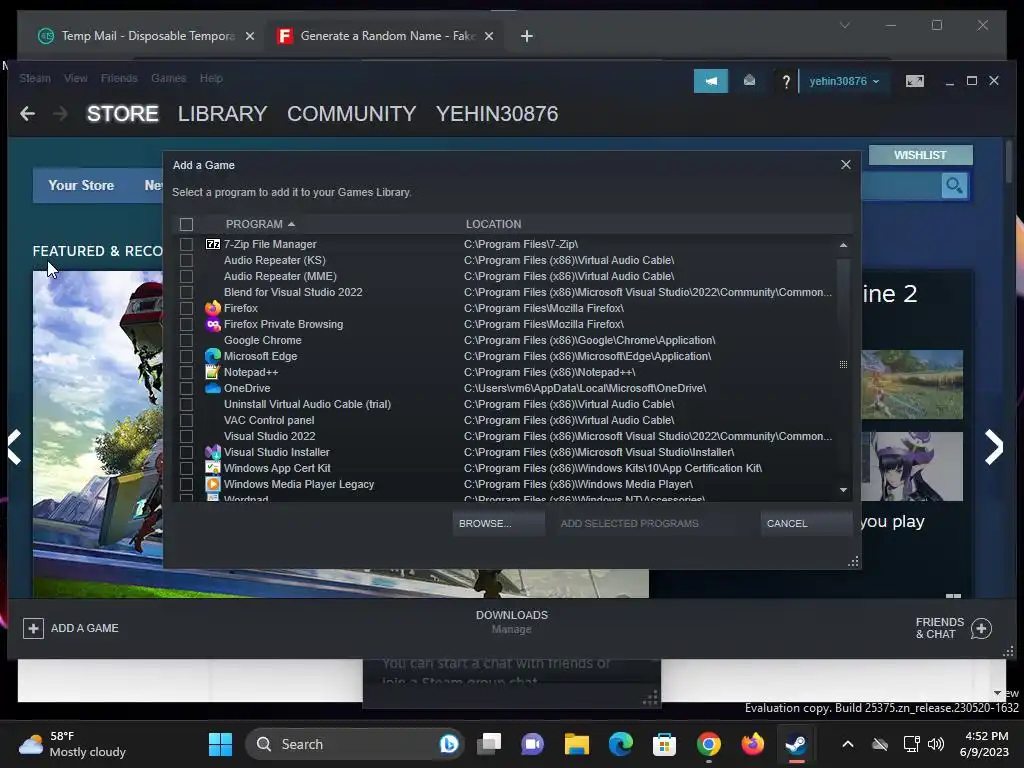Click the Steam help question mark
The width and height of the screenshot is (1024, 768).
[x=786, y=82]
